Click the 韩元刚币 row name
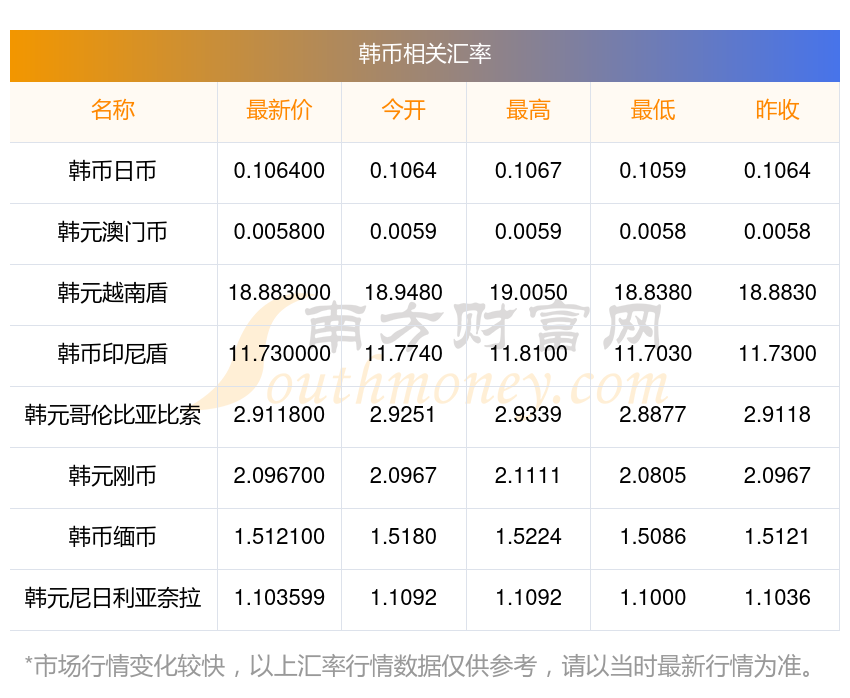 (113, 476)
